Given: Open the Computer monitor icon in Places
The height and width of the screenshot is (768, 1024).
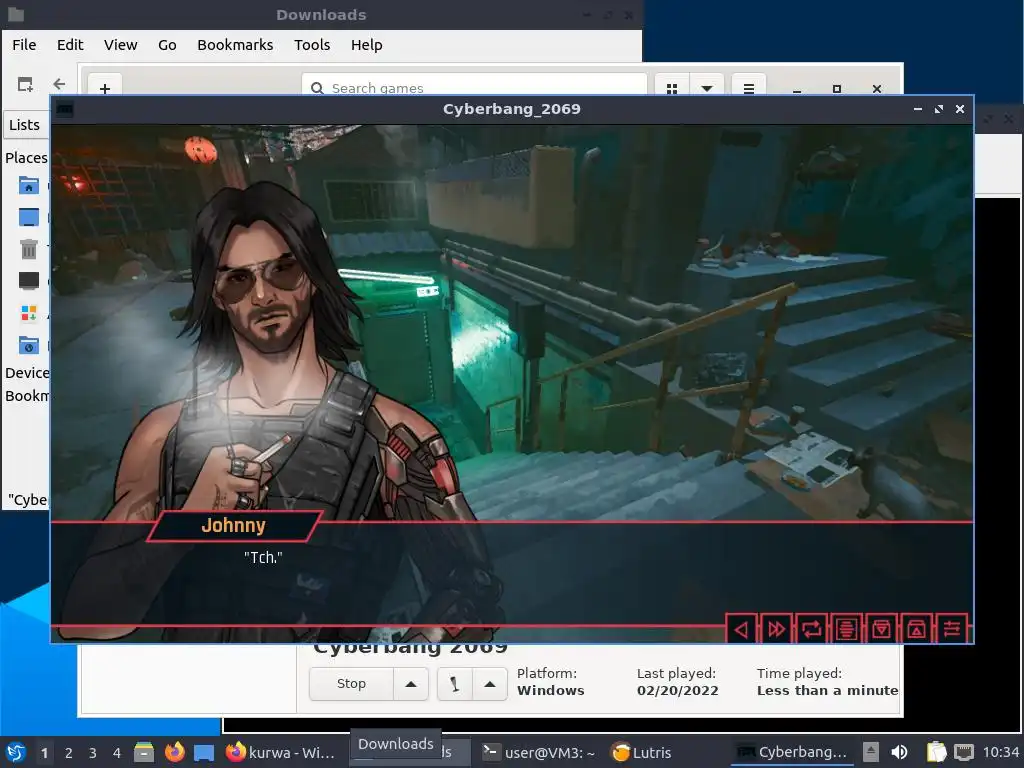Looking at the screenshot, I should tap(29, 281).
